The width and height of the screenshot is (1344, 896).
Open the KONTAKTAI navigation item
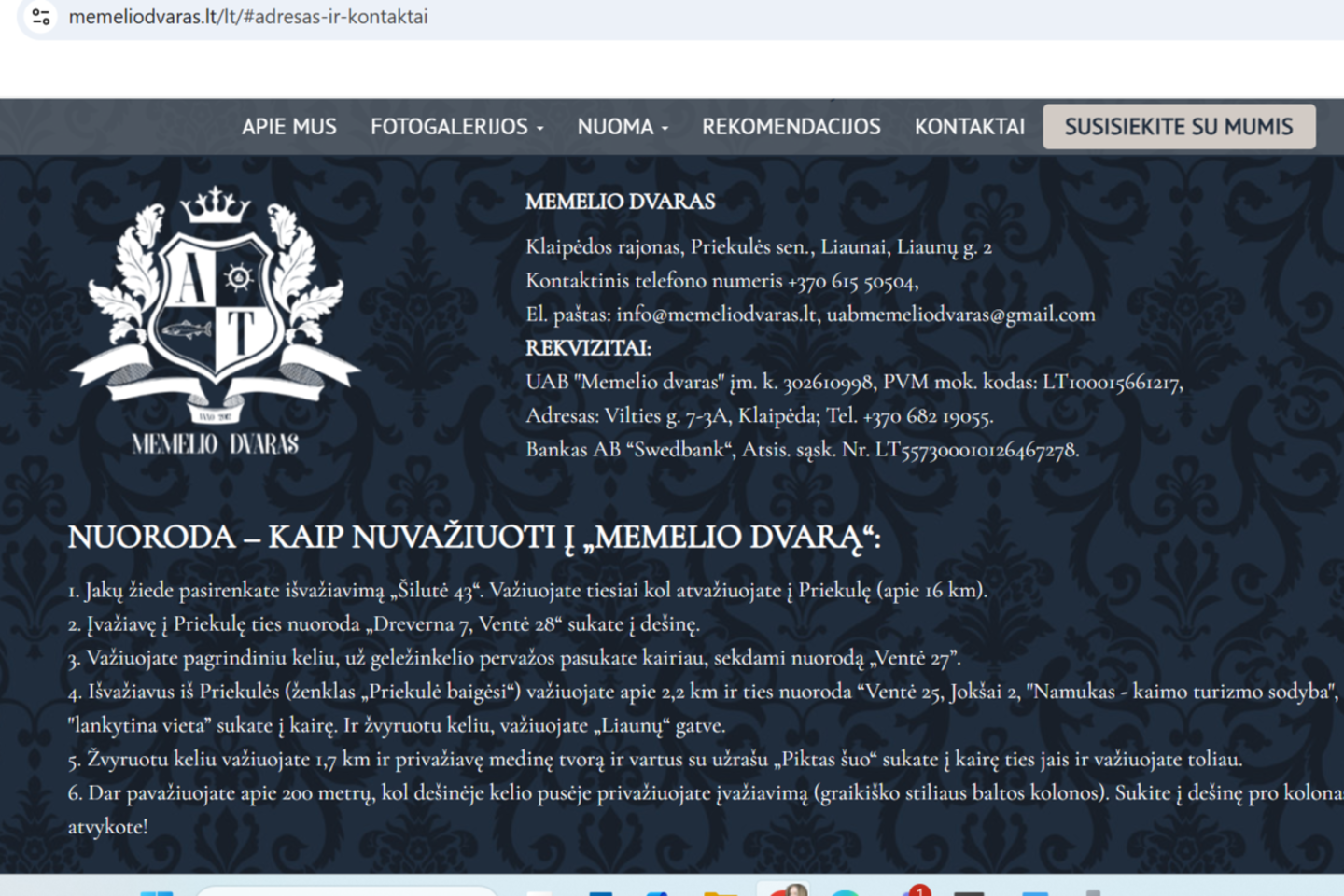(969, 127)
